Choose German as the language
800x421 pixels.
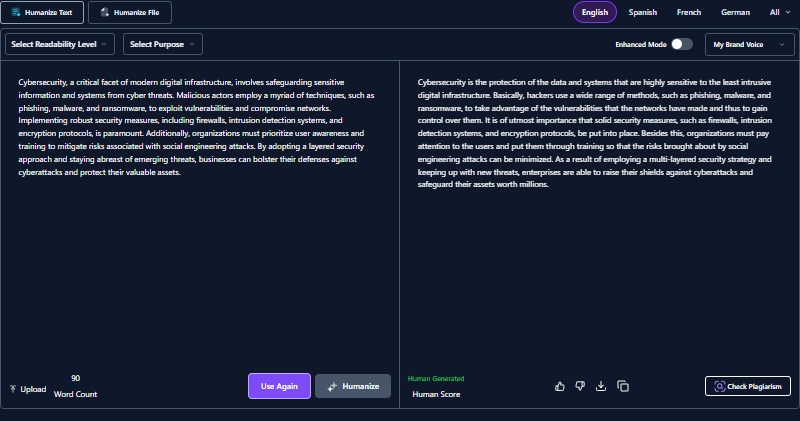[735, 12]
